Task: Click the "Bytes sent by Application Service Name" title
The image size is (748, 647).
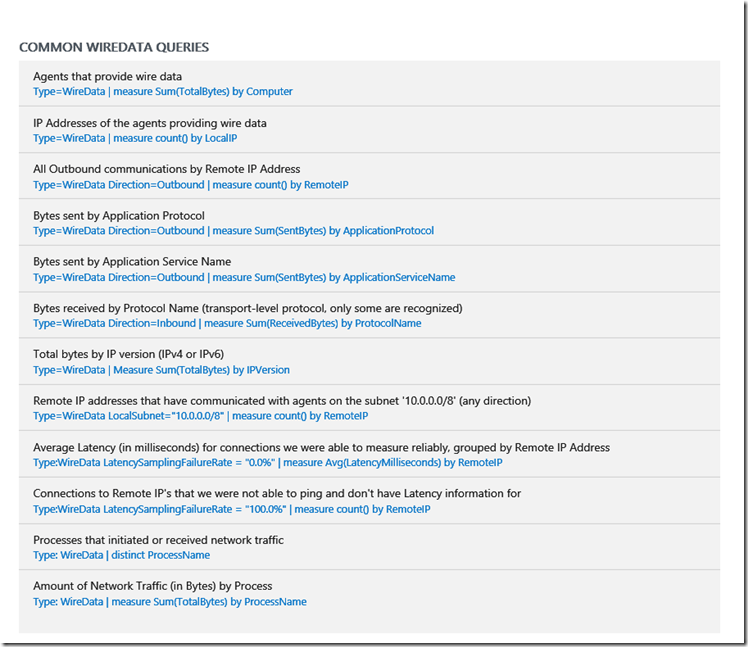Action: (x=131, y=261)
